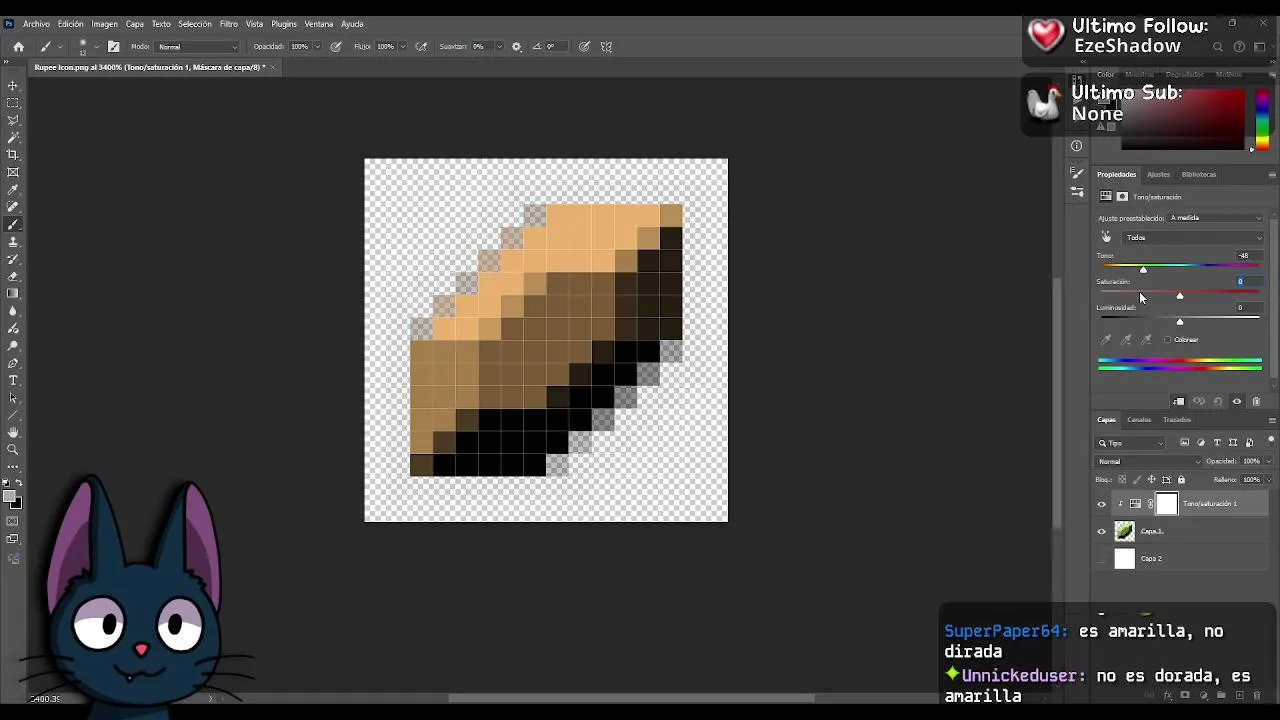Open the brush Modo Normal dropdown
Viewport: 1280px width, 720px height.
(198, 46)
